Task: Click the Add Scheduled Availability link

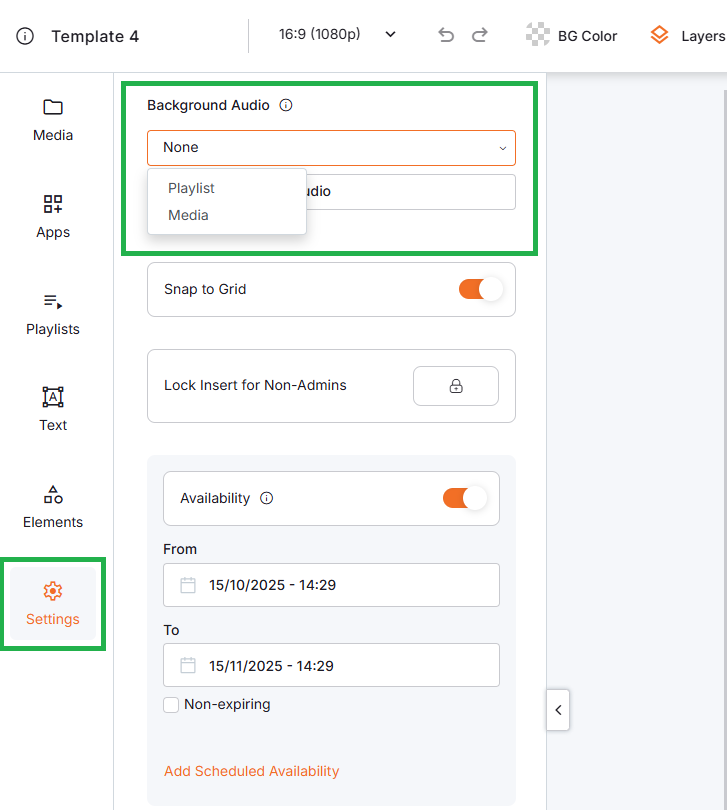Action: [252, 771]
